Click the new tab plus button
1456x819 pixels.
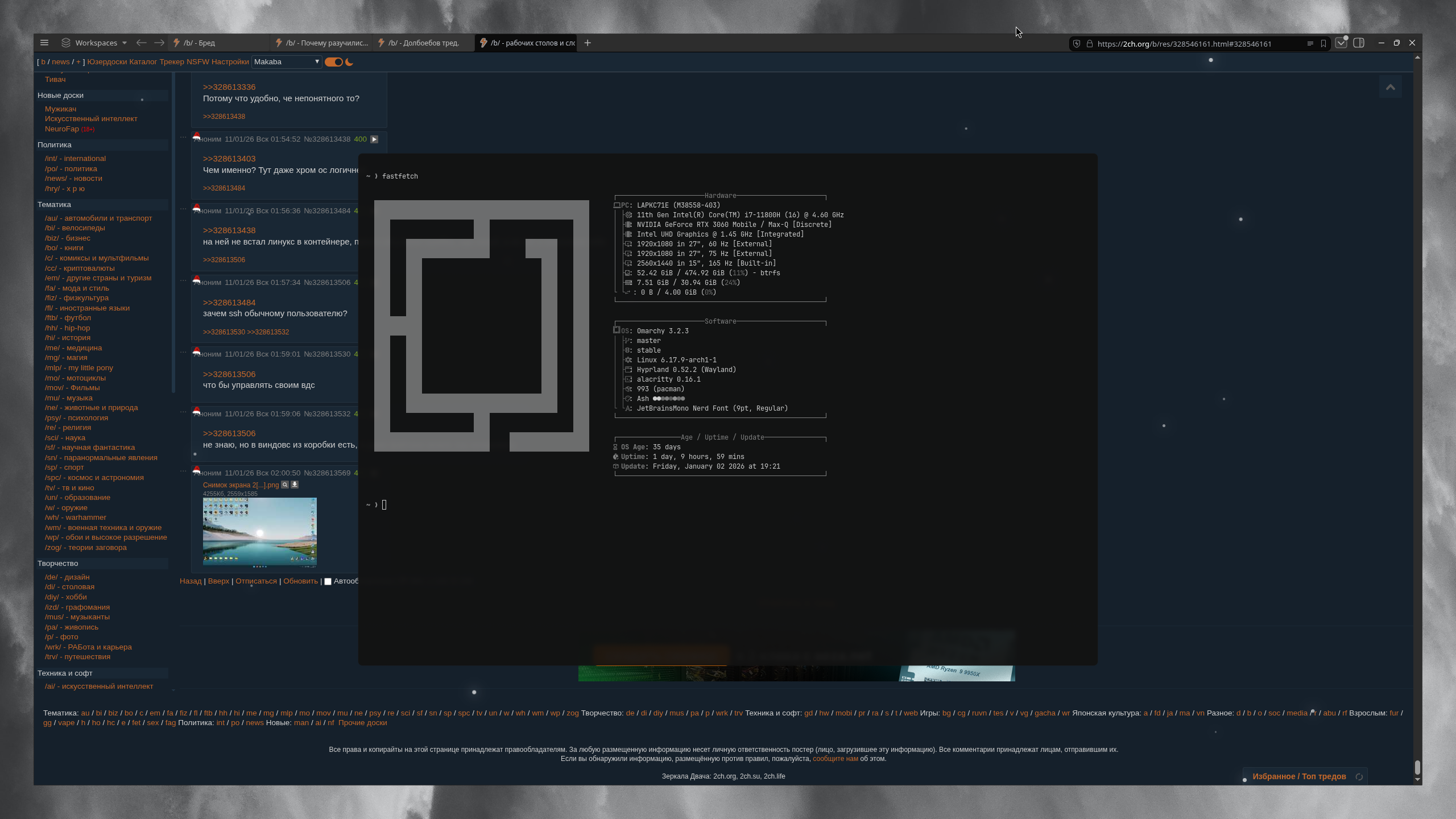tap(588, 43)
